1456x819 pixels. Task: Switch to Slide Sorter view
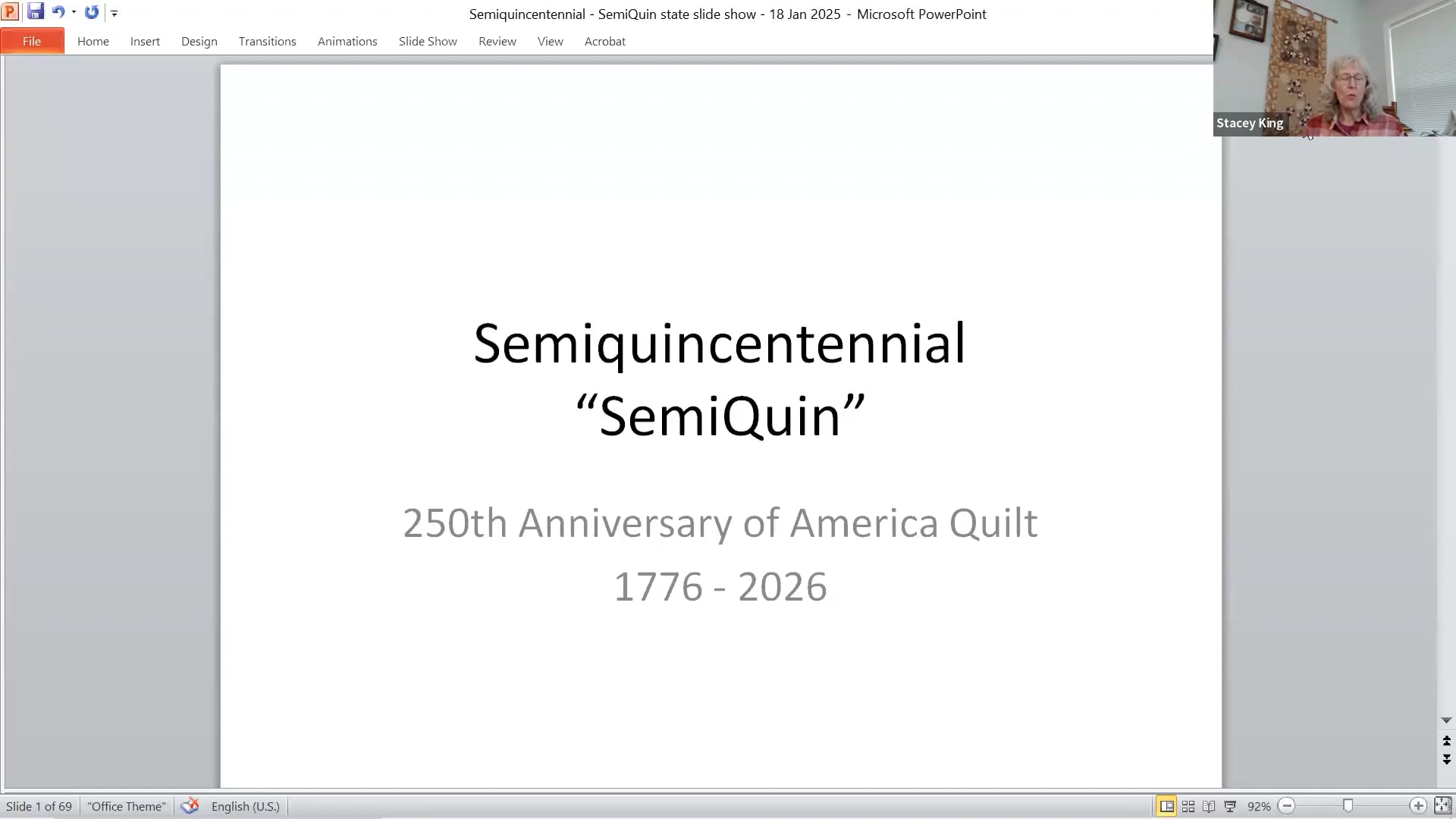pos(1188,806)
